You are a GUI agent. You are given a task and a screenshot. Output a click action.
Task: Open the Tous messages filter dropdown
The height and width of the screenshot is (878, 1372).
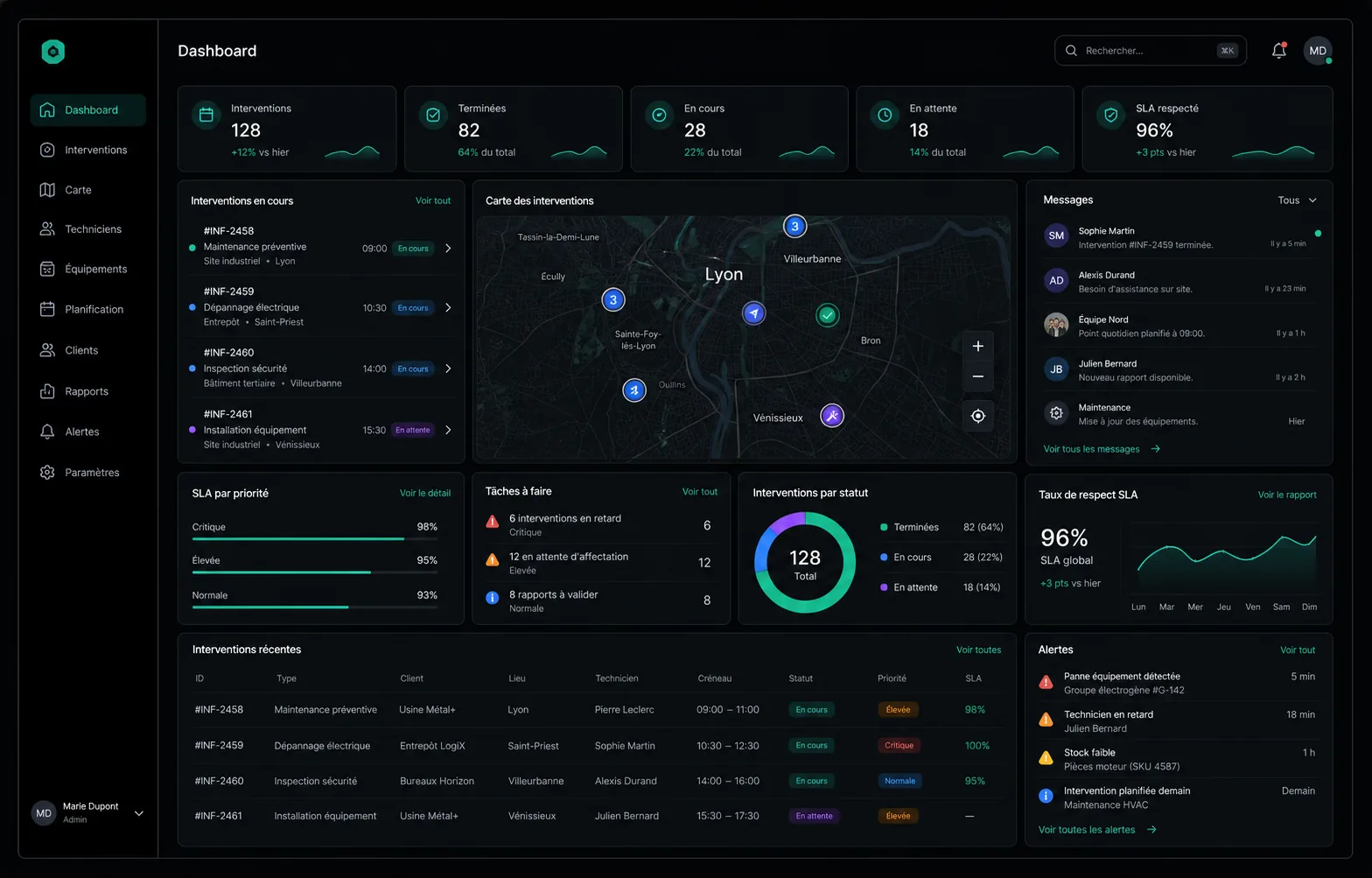coord(1297,200)
